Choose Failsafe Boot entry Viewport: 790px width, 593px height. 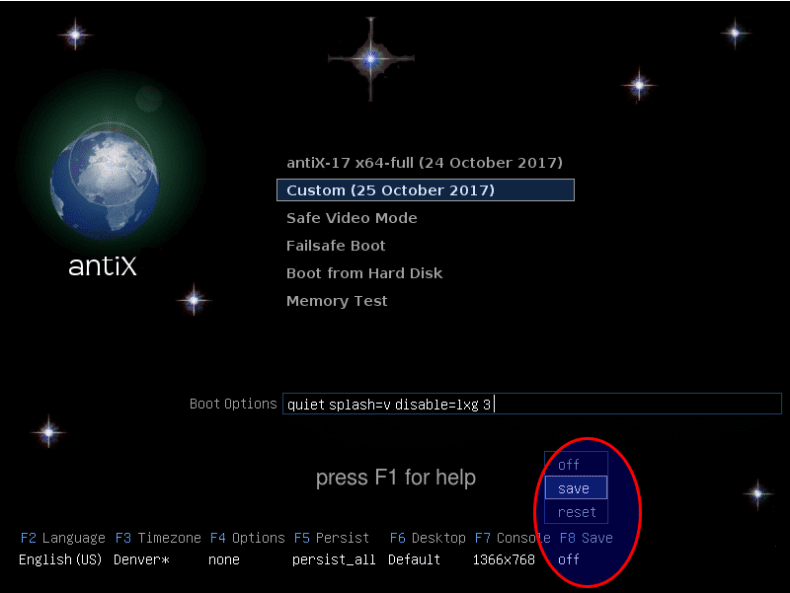tap(336, 246)
